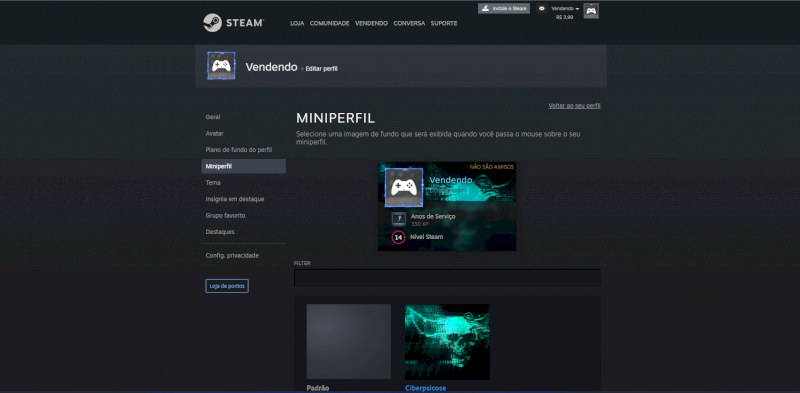Screen dimensions: 800x393
Task: Click the account avatar in top right
Action: (x=591, y=11)
